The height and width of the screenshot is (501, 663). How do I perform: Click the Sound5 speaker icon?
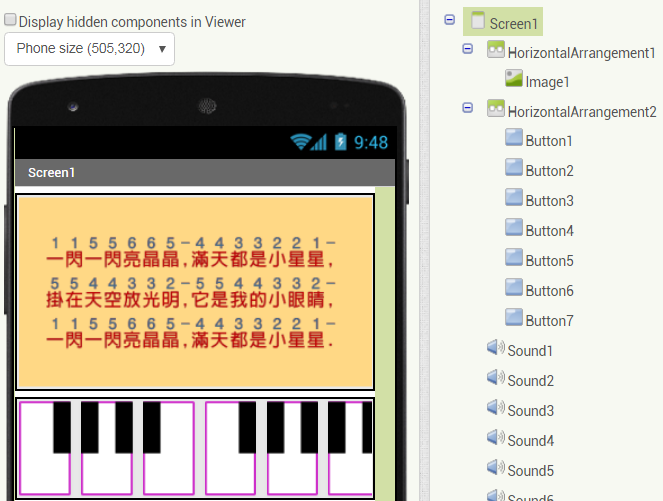[496, 468]
